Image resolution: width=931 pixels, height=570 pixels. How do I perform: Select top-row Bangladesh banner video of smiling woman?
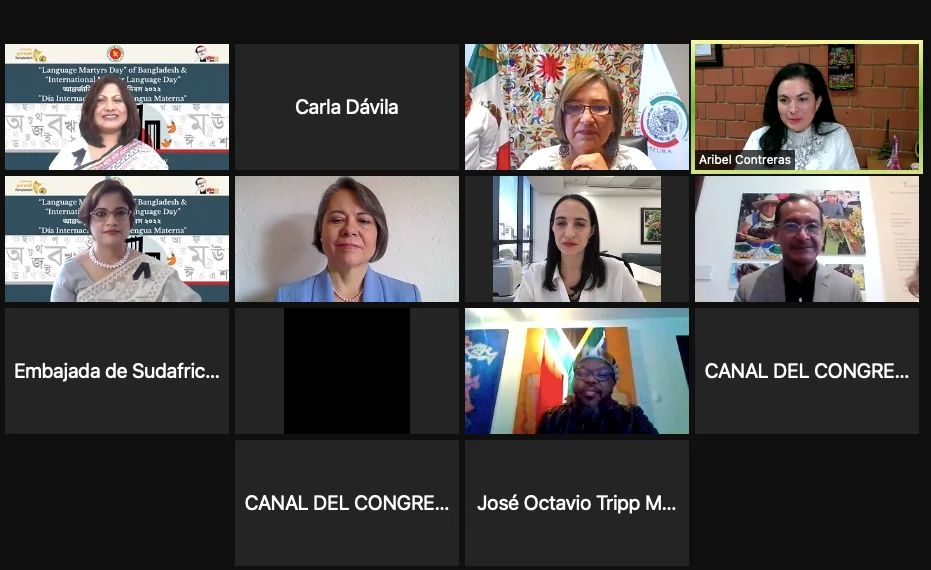coord(117,107)
